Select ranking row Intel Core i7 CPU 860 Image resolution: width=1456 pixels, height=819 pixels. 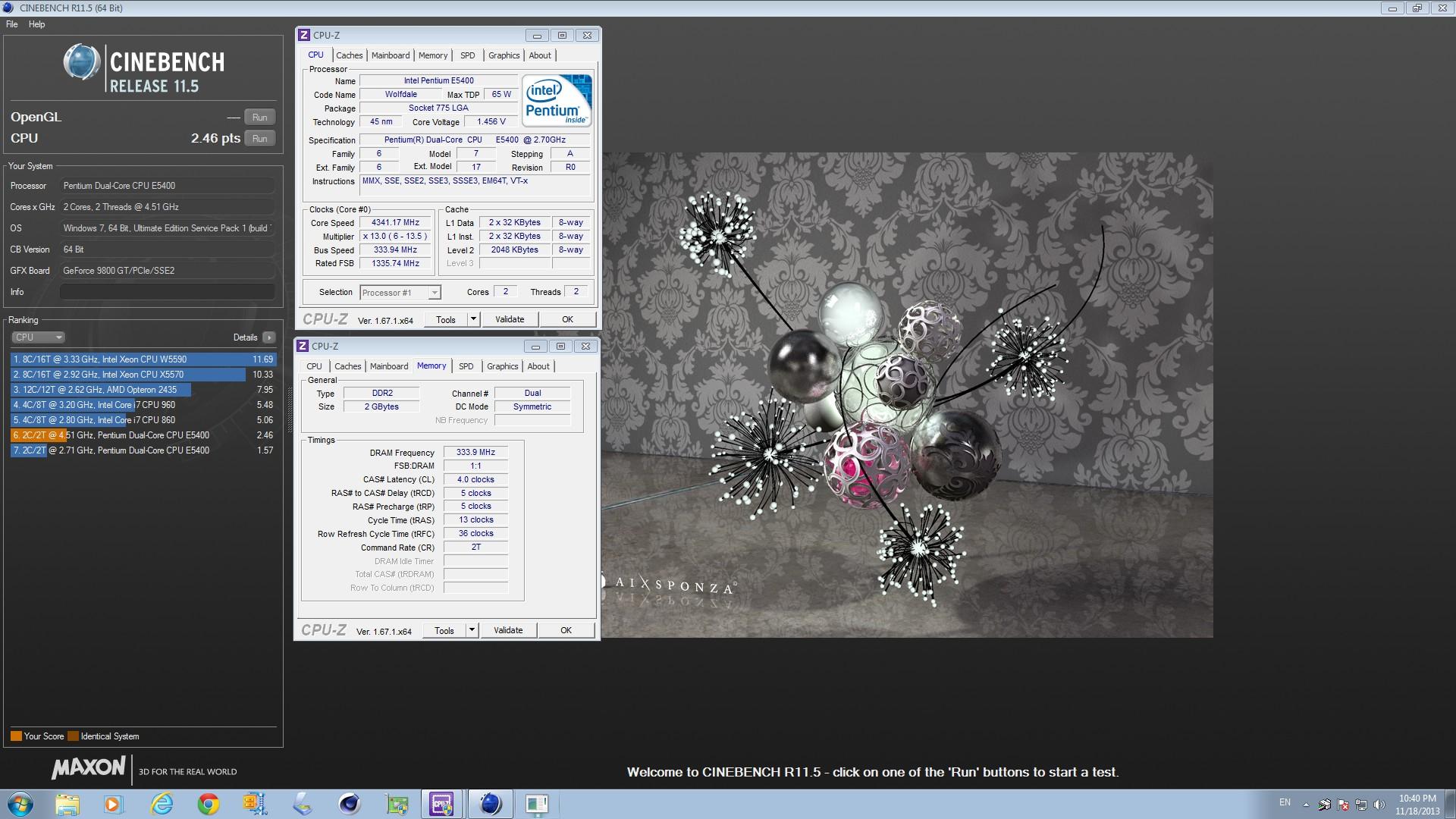coord(143,420)
